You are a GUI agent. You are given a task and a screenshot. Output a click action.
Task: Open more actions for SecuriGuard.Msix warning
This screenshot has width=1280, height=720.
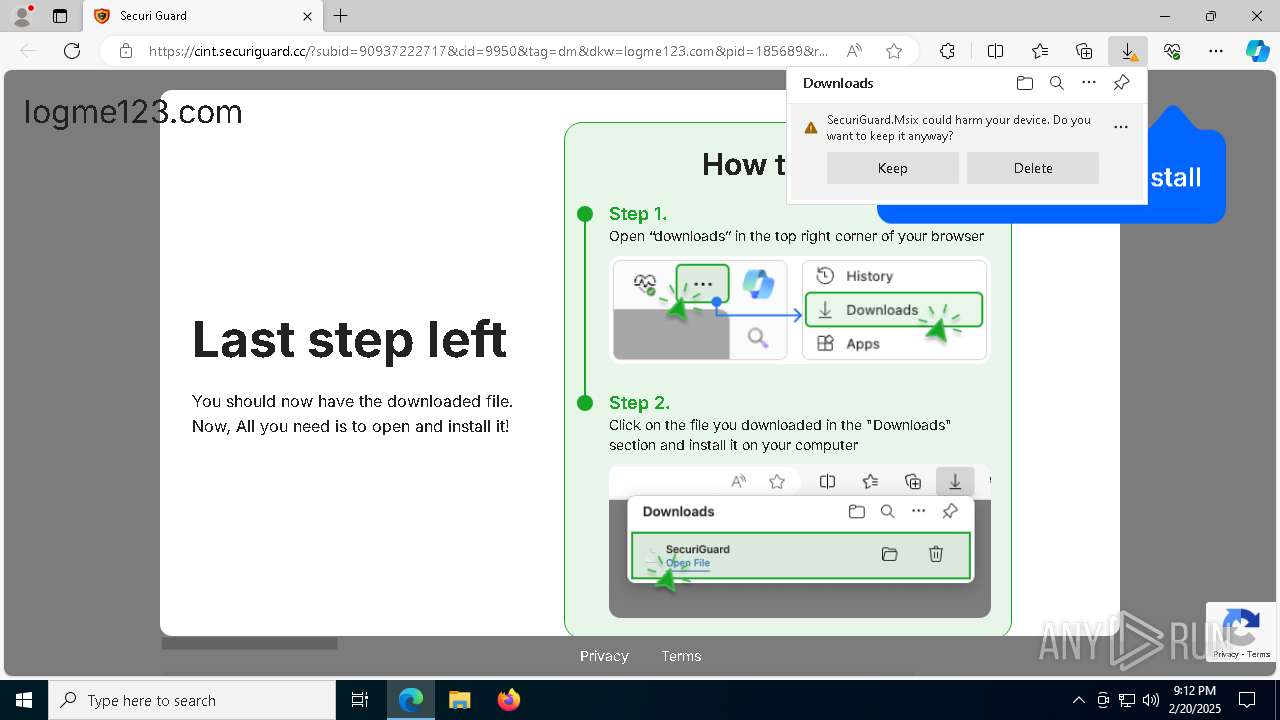coord(1121,127)
